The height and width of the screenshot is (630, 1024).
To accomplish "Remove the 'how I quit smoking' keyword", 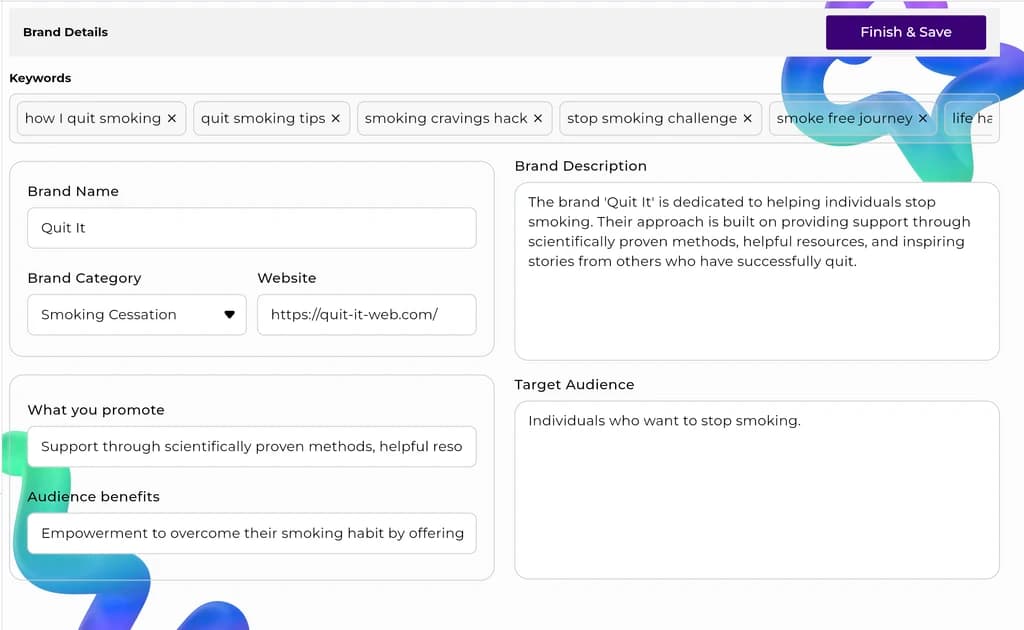I will click(x=172, y=118).
